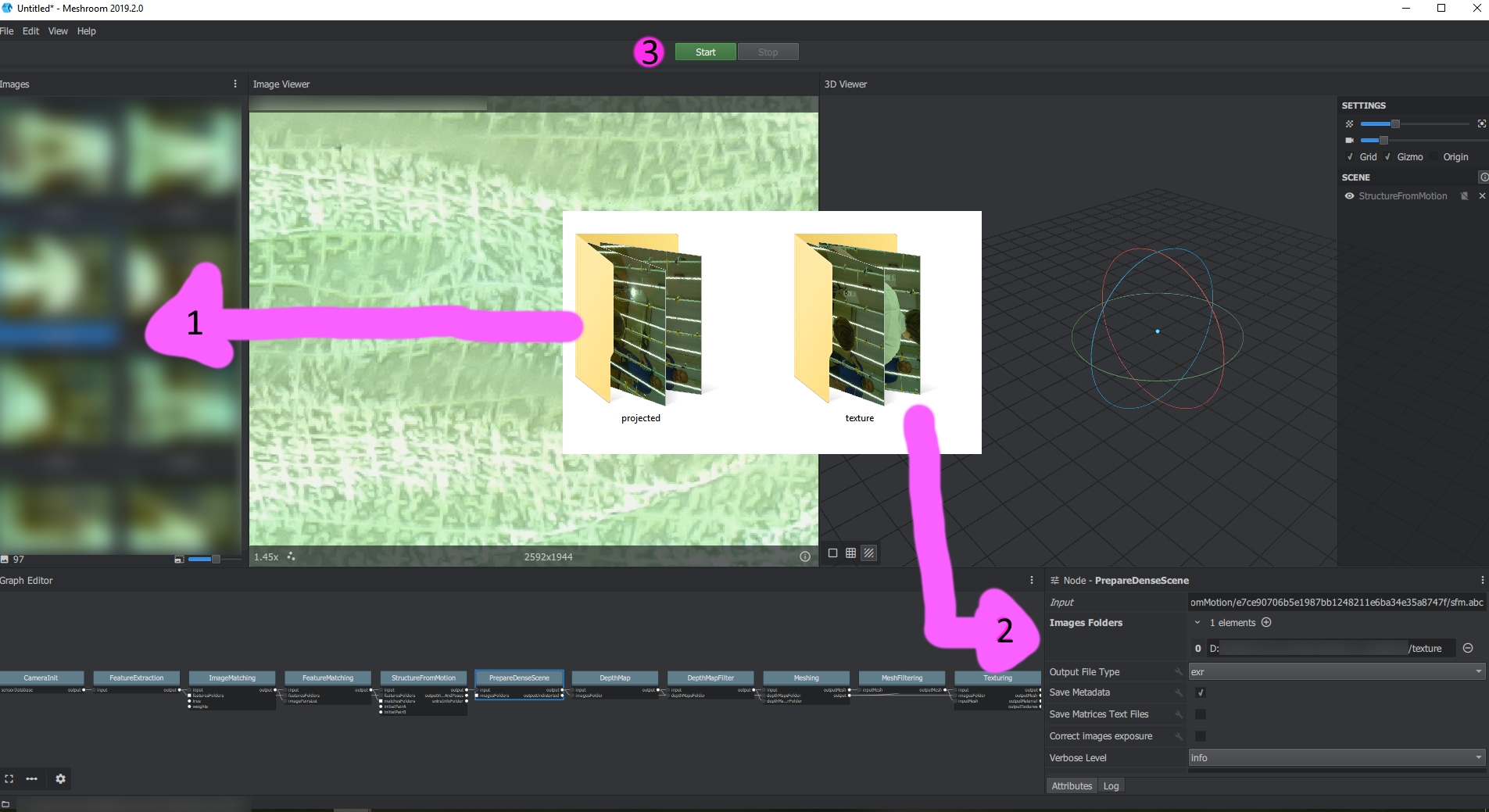Select the CameraInit node
The width and height of the screenshot is (1489, 812).
(41, 678)
